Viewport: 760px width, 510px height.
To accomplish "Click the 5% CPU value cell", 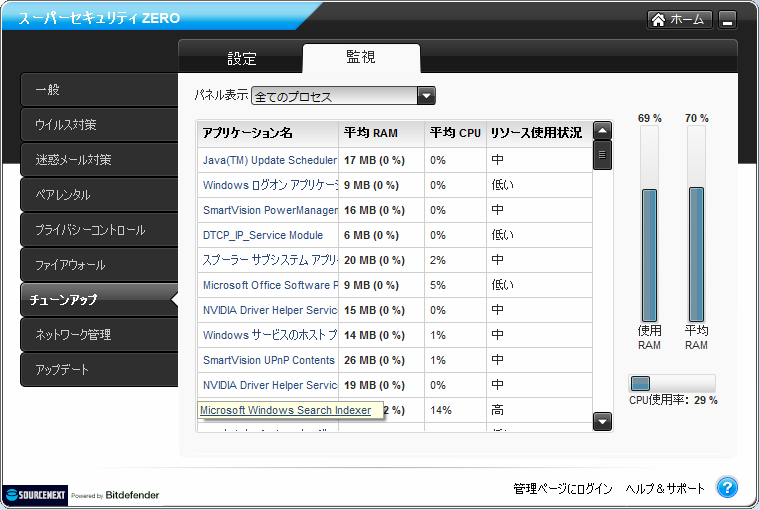I will click(x=456, y=286).
